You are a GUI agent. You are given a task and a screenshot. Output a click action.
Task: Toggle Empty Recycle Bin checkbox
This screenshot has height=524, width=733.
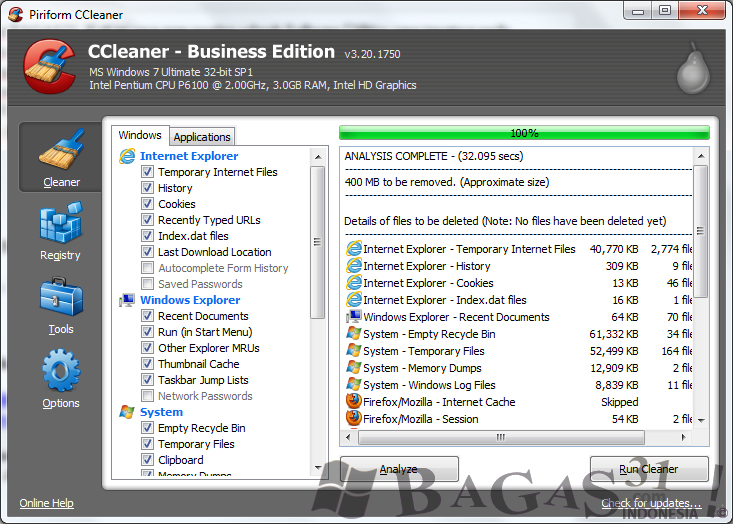(x=147, y=428)
